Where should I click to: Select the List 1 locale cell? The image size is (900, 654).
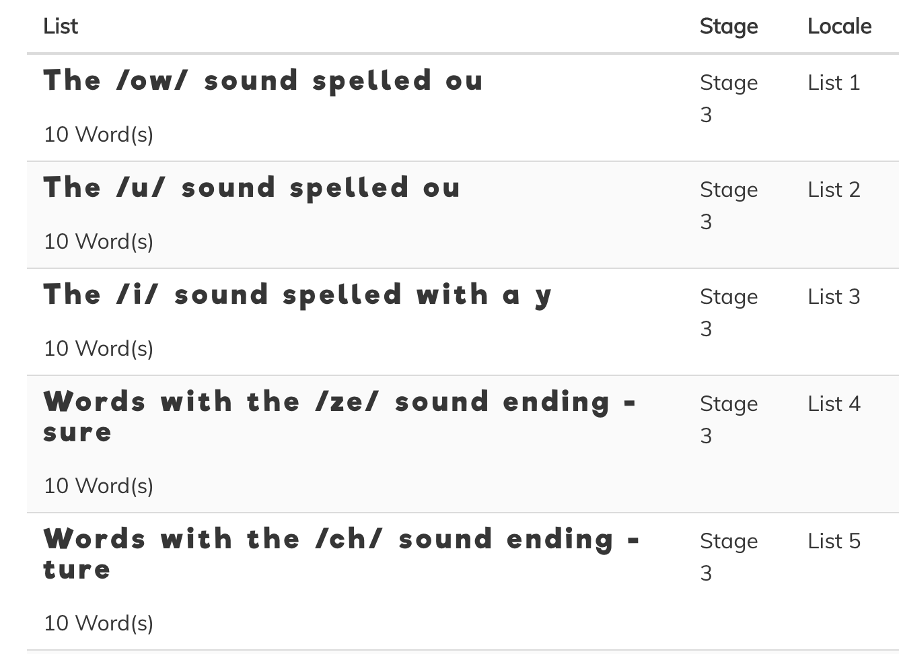pos(833,83)
